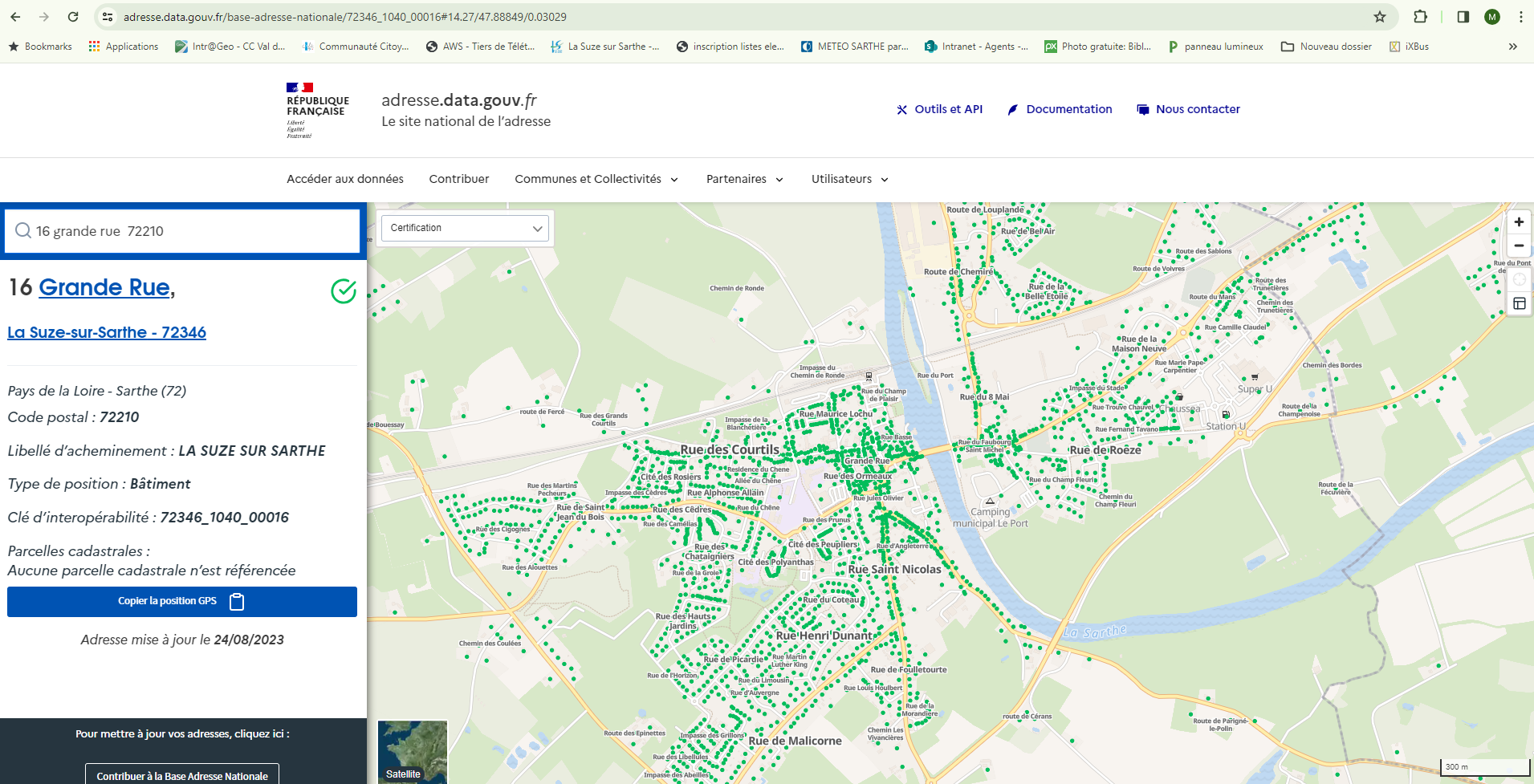Expand the Partenaires menu

(x=744, y=179)
